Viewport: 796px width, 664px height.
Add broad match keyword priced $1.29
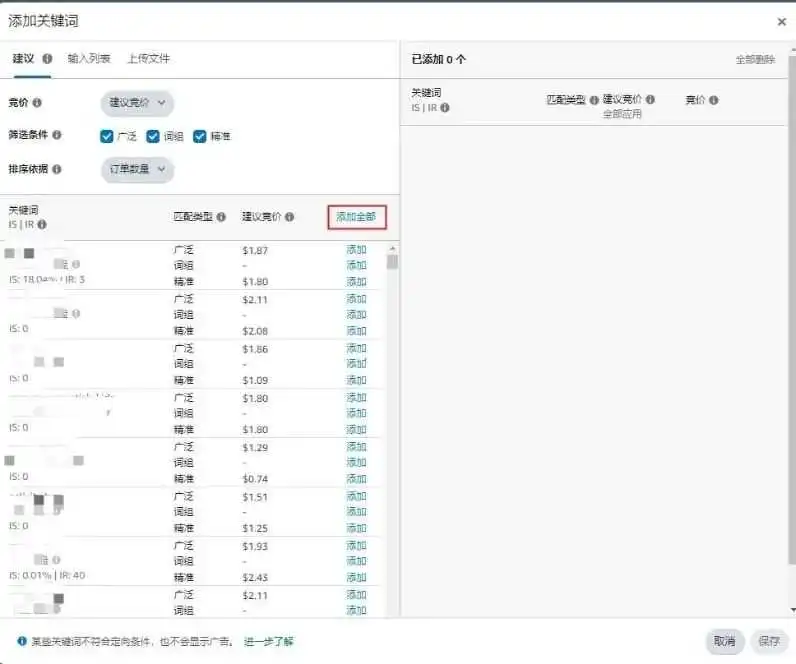356,447
